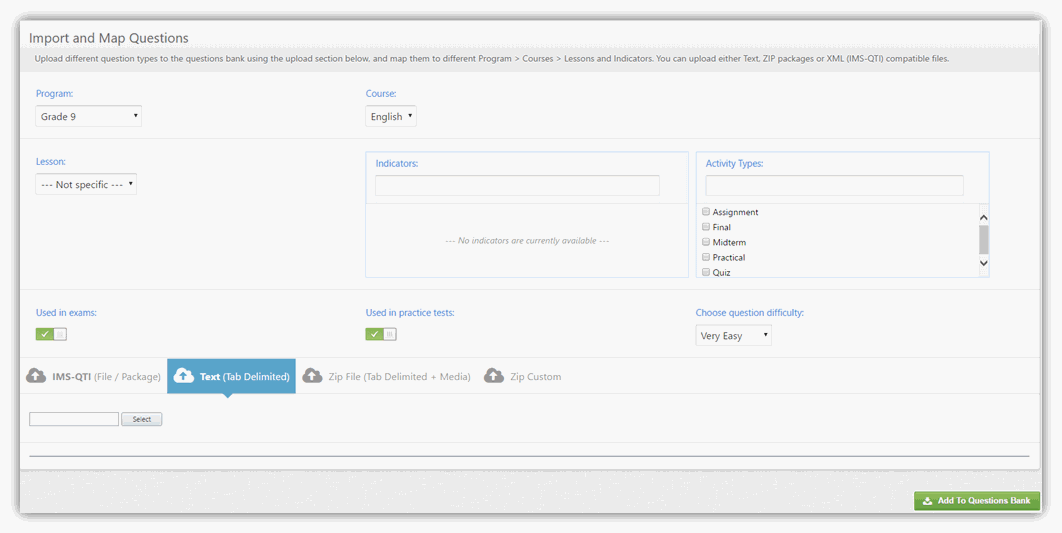This screenshot has width=1062, height=533.
Task: Tick the Final activity type checkbox
Action: (x=706, y=227)
